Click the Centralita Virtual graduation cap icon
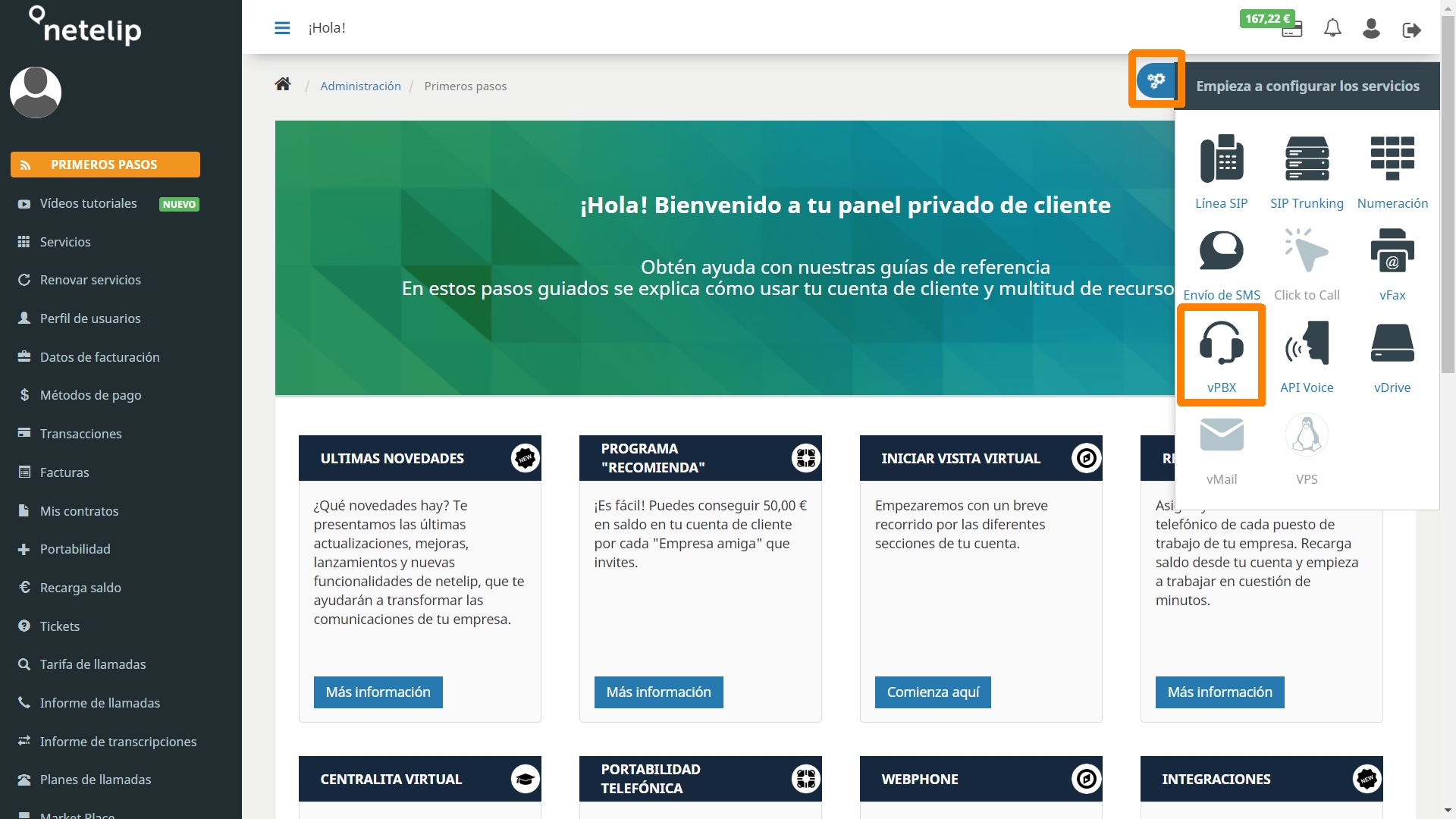 [x=525, y=779]
